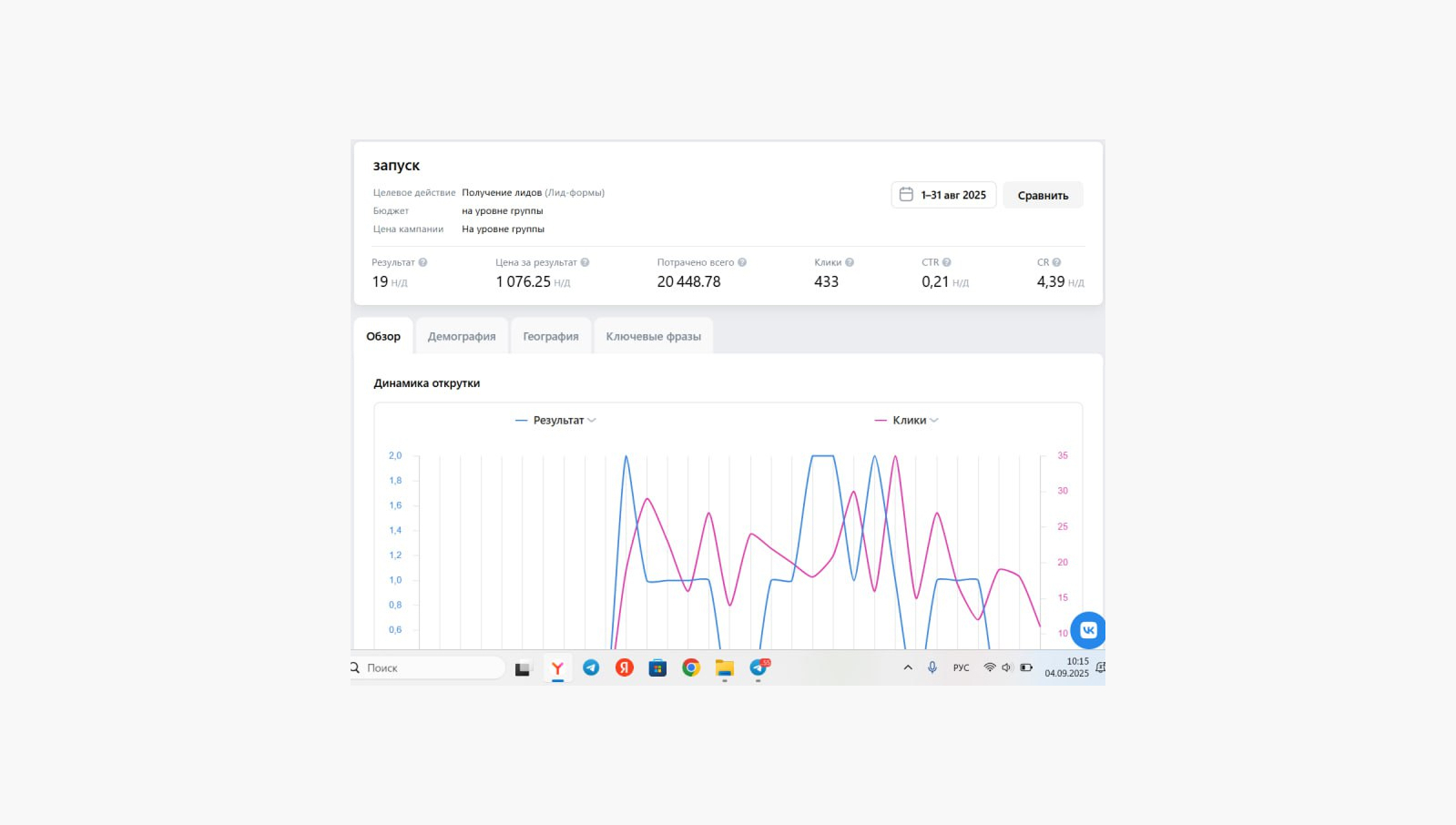Switch to the Демография tab

(462, 336)
